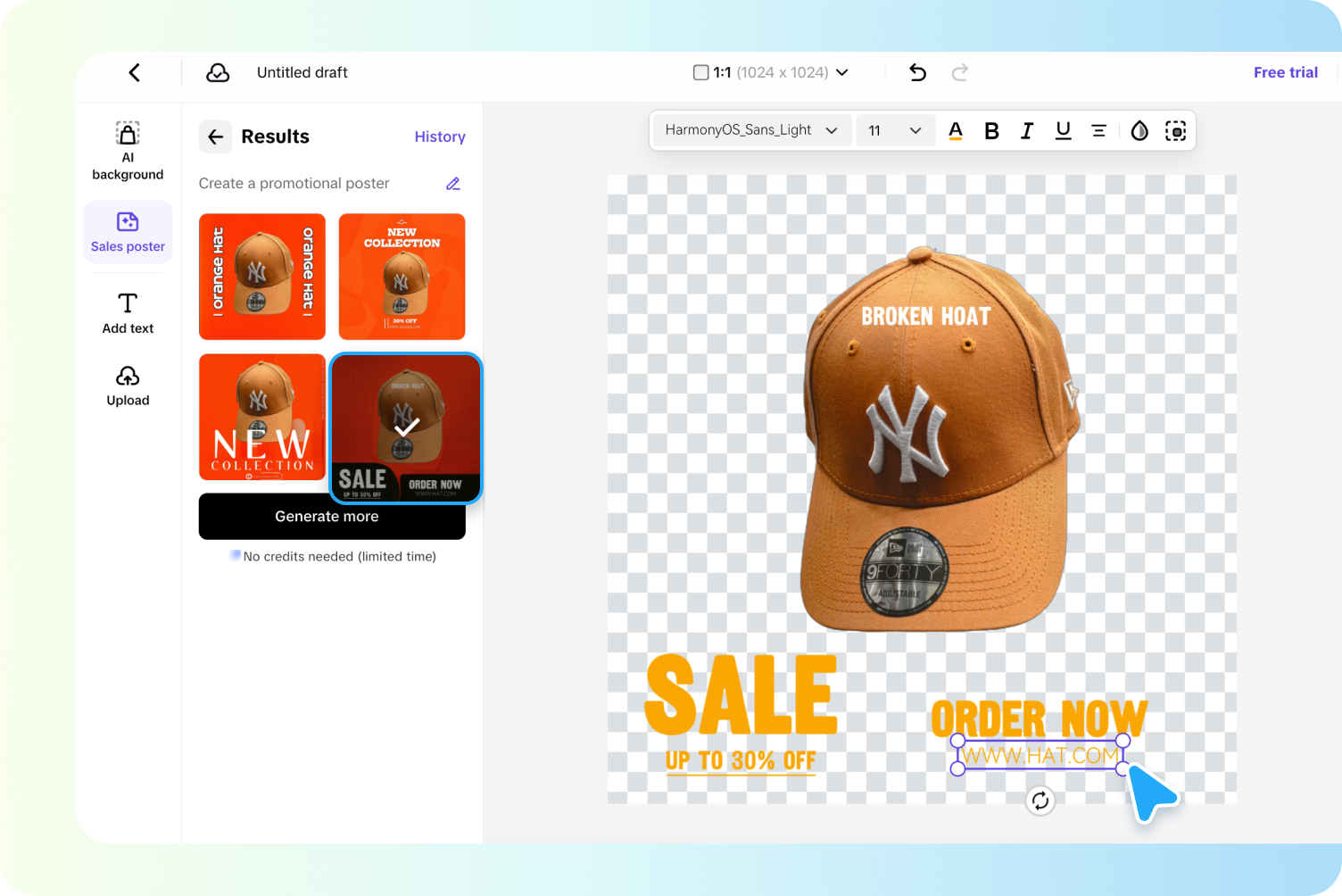Toggle bold formatting
Viewport: 1342px width, 896px height.
click(991, 131)
